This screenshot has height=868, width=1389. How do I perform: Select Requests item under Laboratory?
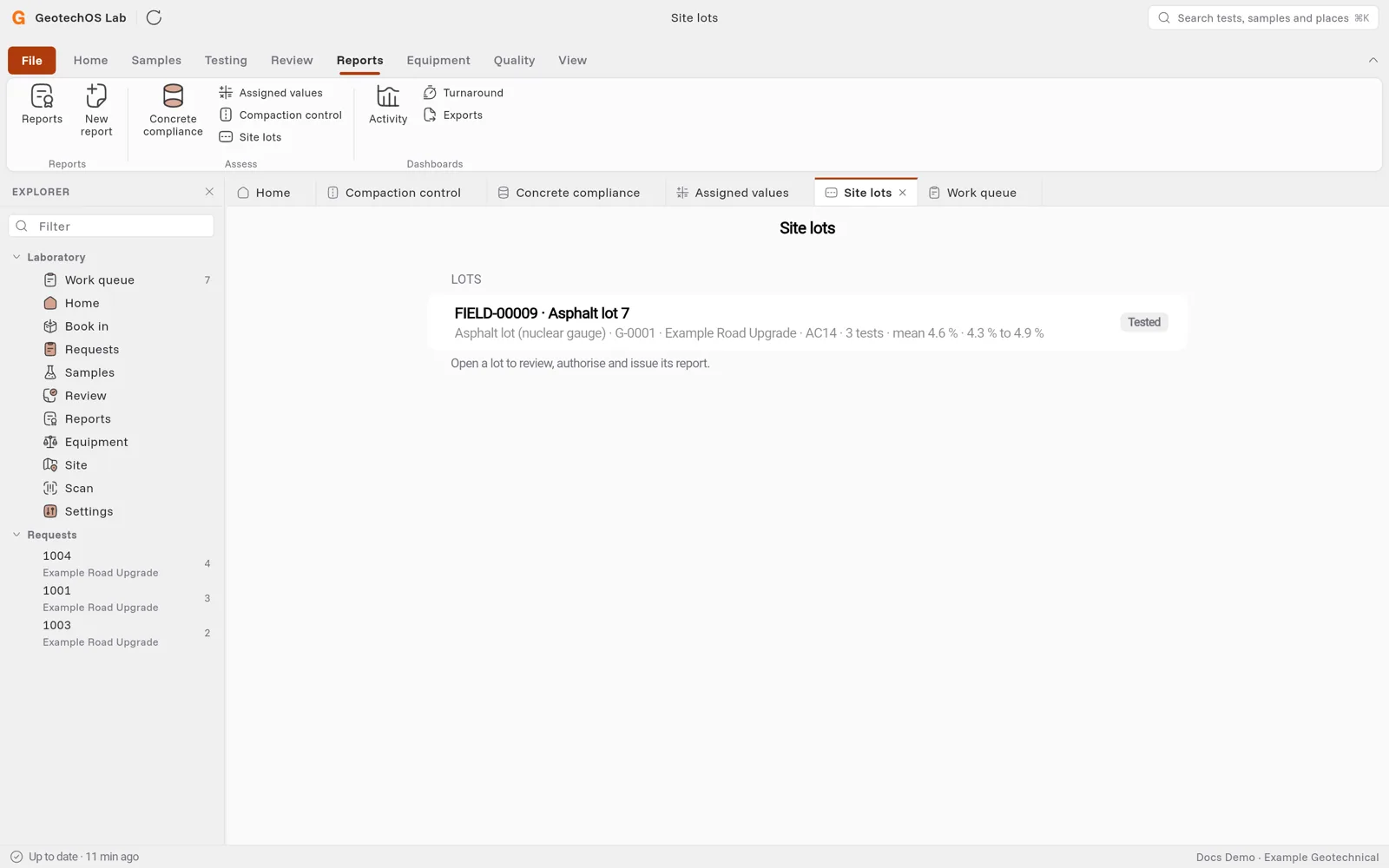pyautogui.click(x=112, y=349)
